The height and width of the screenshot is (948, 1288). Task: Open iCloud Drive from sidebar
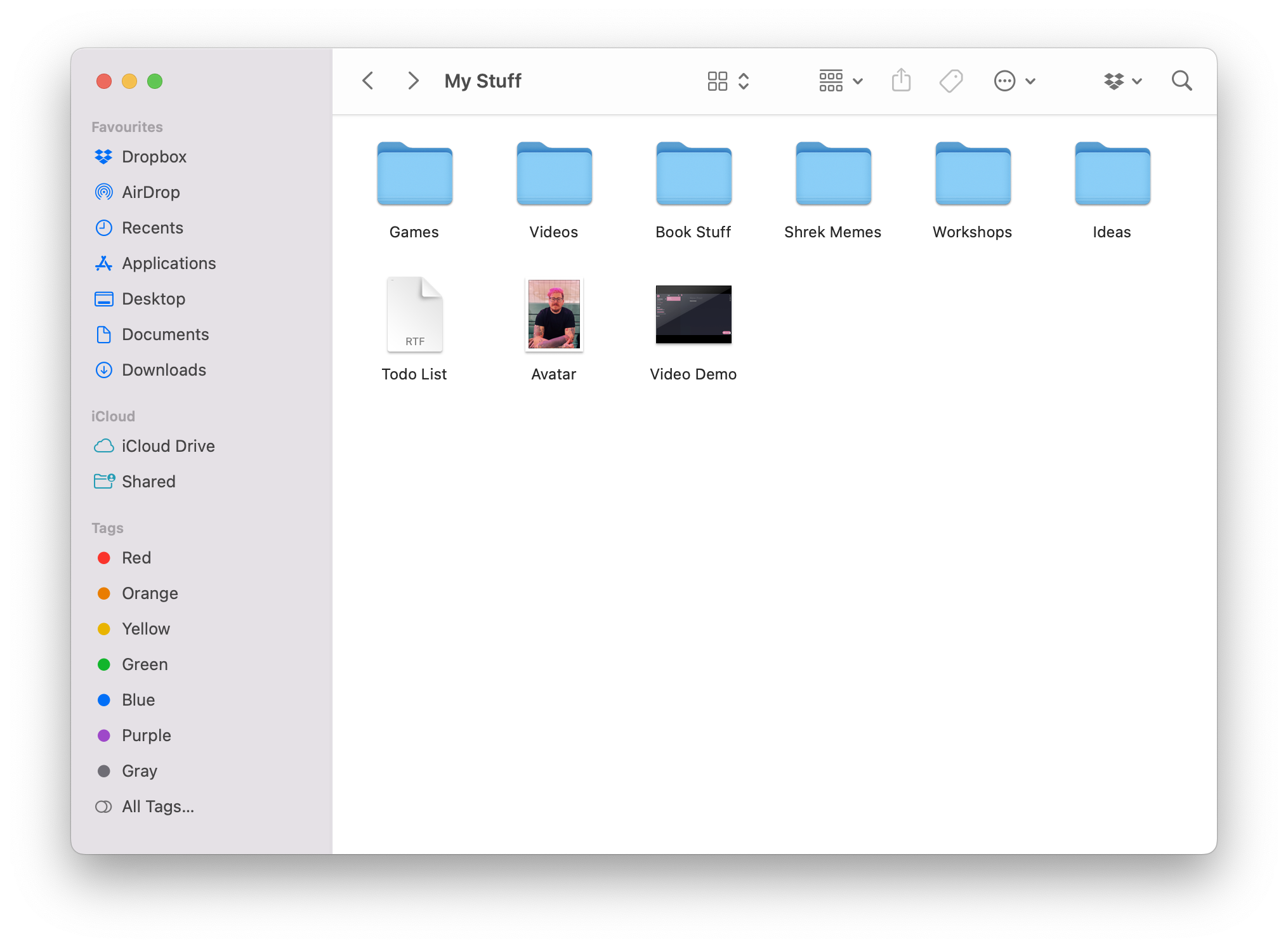(168, 446)
